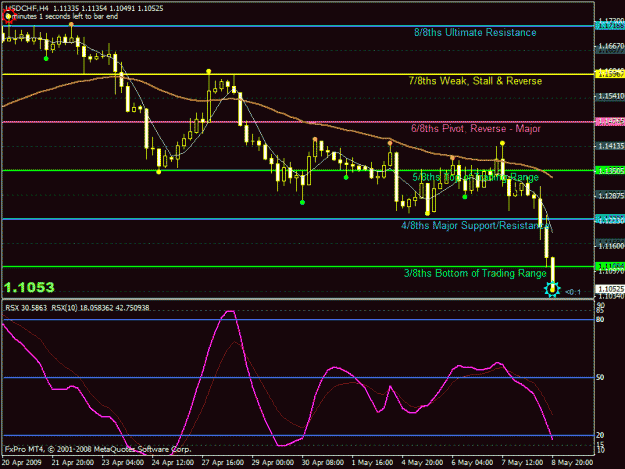This screenshot has height=469, width=625.
Task: Click the red circle marker beside the bar timer
Action: tap(8, 16)
